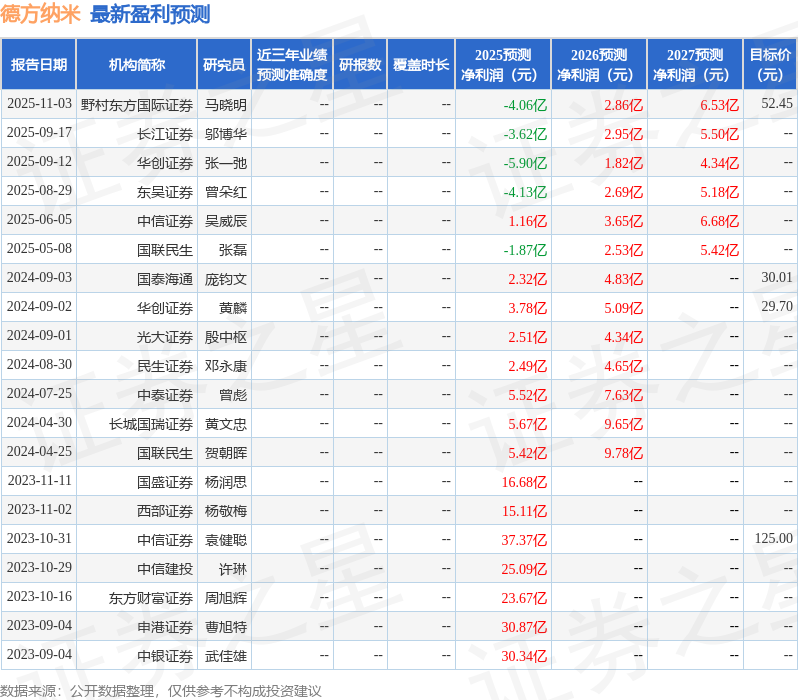This screenshot has height=700, width=798.
Task: Select analyst 马晓明
Action: coord(225,105)
